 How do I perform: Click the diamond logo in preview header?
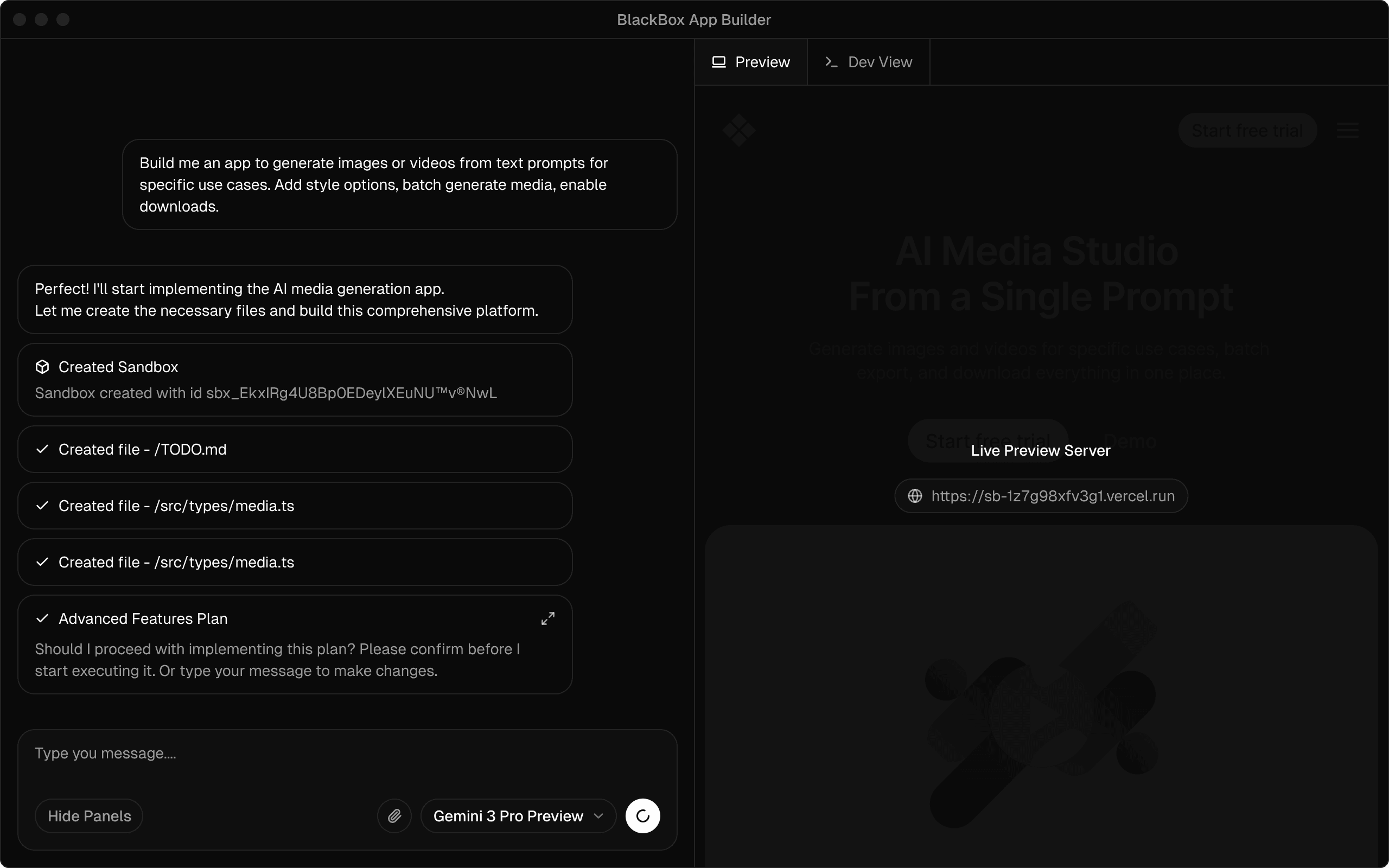coord(738,130)
